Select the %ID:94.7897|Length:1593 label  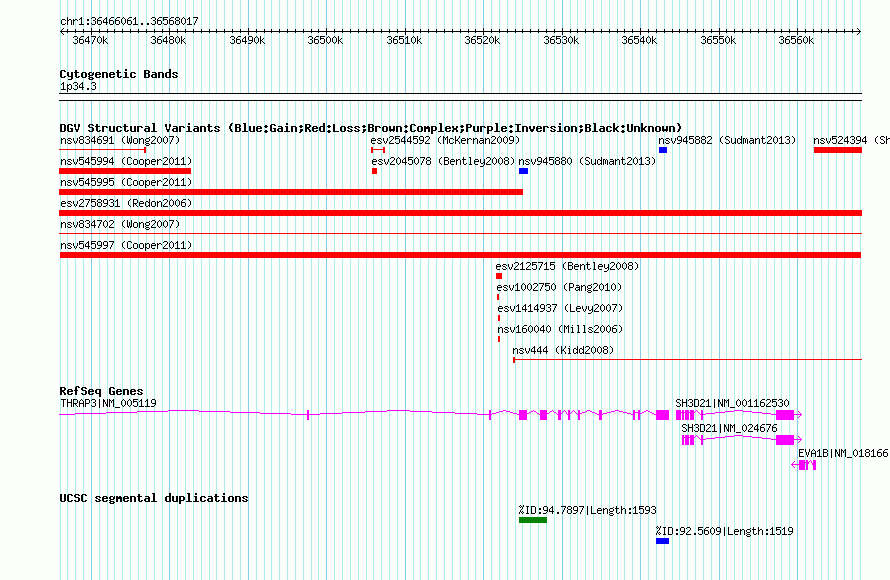pyautogui.click(x=587, y=510)
